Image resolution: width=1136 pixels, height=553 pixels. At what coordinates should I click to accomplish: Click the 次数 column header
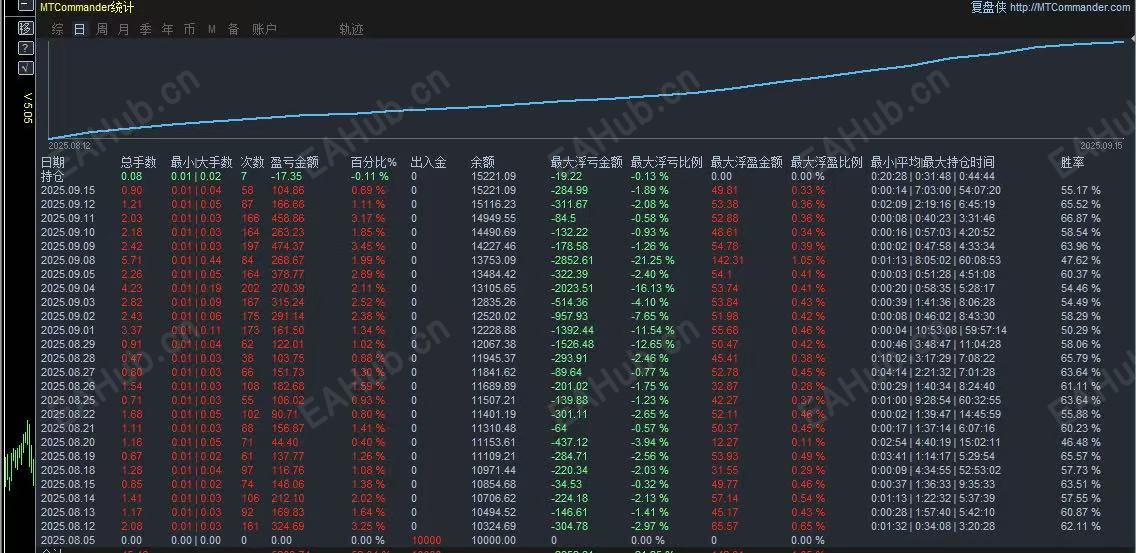pos(252,162)
